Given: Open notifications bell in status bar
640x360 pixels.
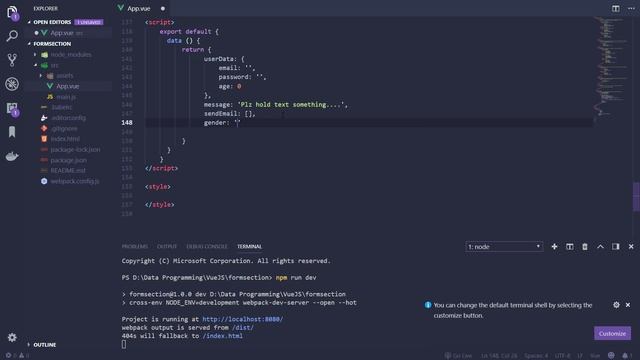Looking at the screenshot, I should point(627,356).
